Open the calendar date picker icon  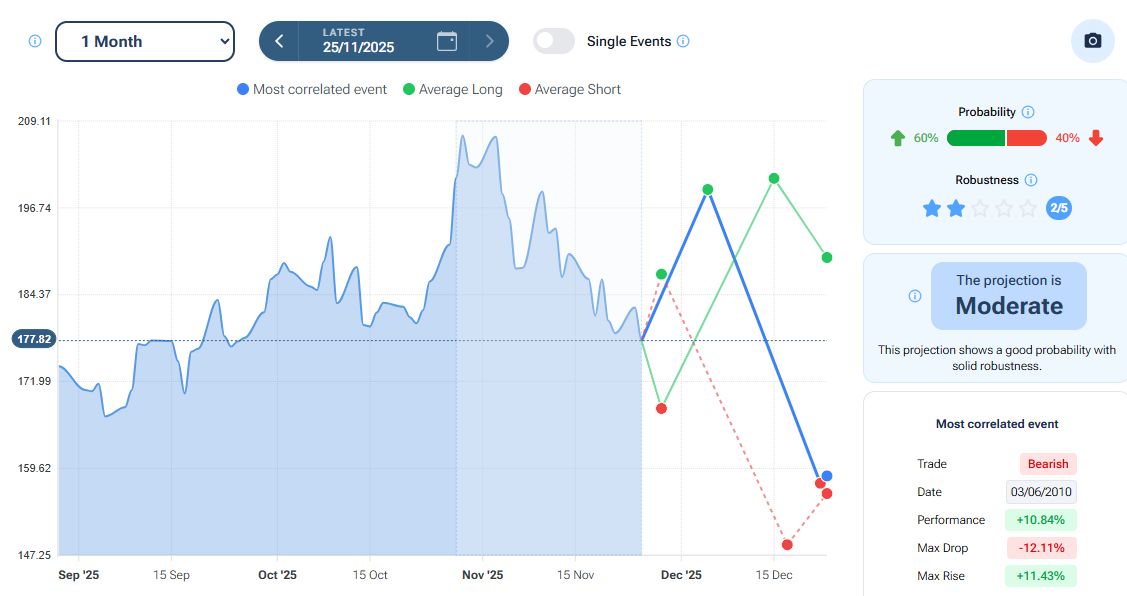click(x=447, y=41)
